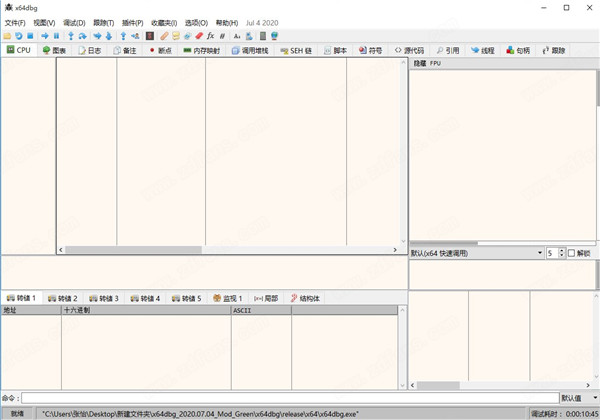Switch to the 句柄 tab
This screenshot has width=600, height=420.
(518, 50)
